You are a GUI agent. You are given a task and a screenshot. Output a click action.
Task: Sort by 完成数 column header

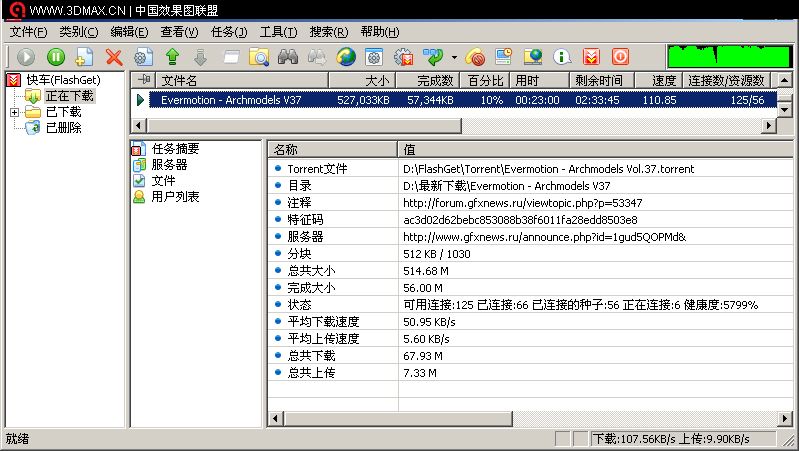tap(427, 81)
